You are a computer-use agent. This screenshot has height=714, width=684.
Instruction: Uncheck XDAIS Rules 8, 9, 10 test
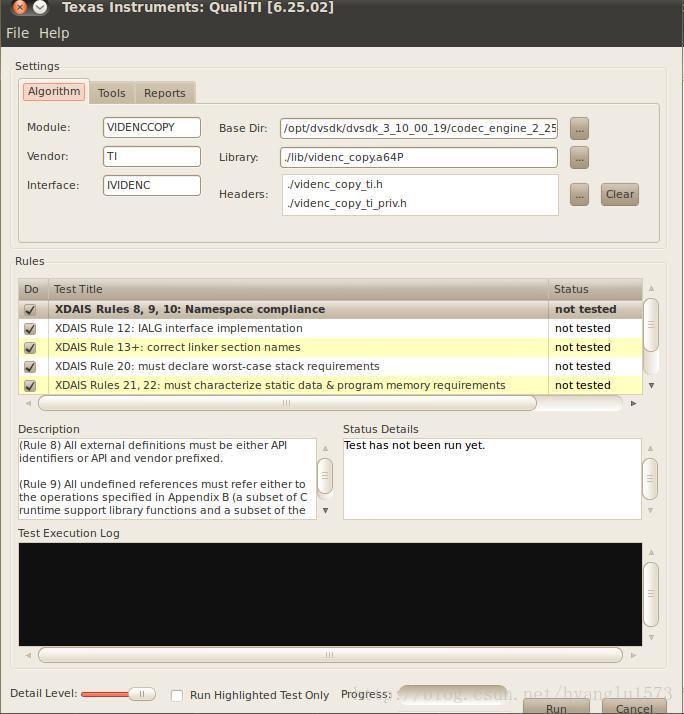(30, 310)
